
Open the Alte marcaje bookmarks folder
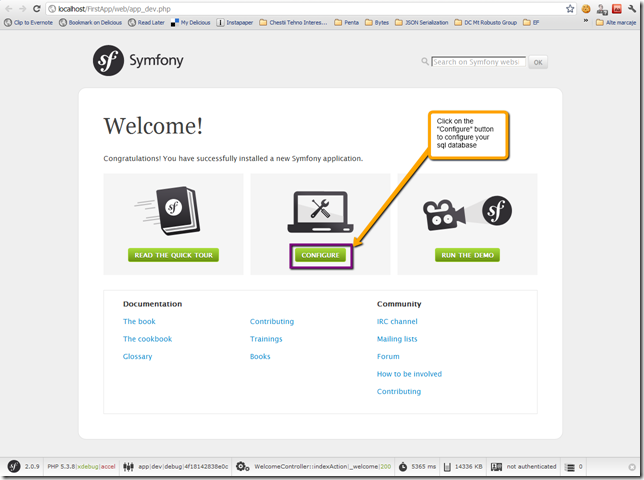(616, 23)
